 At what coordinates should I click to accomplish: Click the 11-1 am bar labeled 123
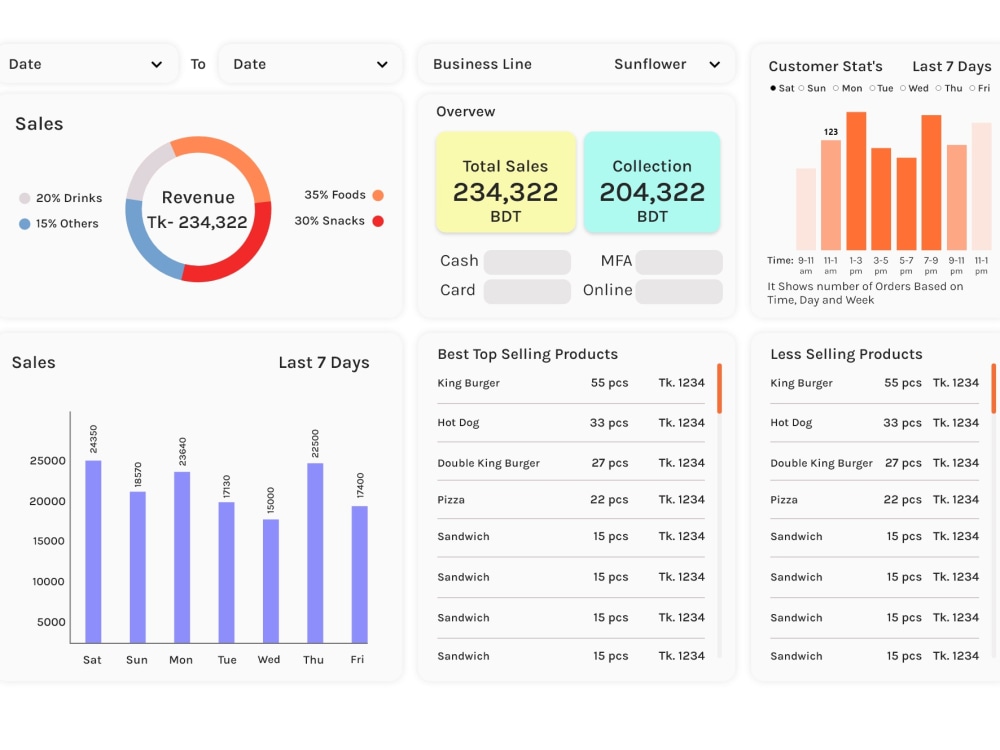click(831, 195)
